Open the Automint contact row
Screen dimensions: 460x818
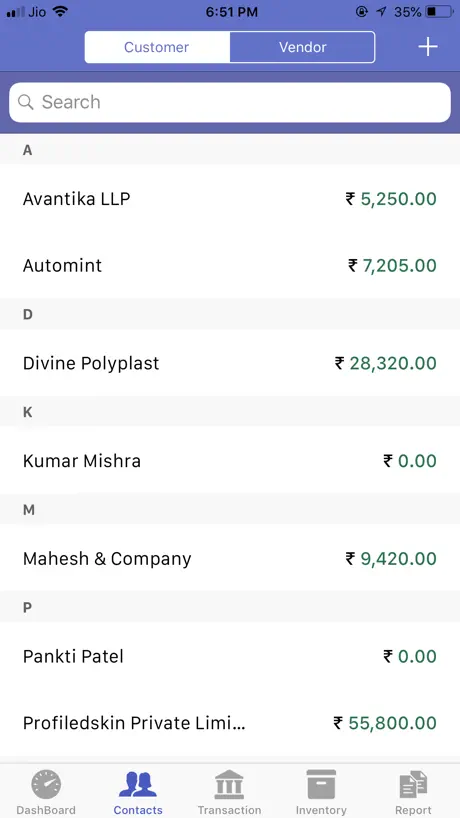[230, 266]
